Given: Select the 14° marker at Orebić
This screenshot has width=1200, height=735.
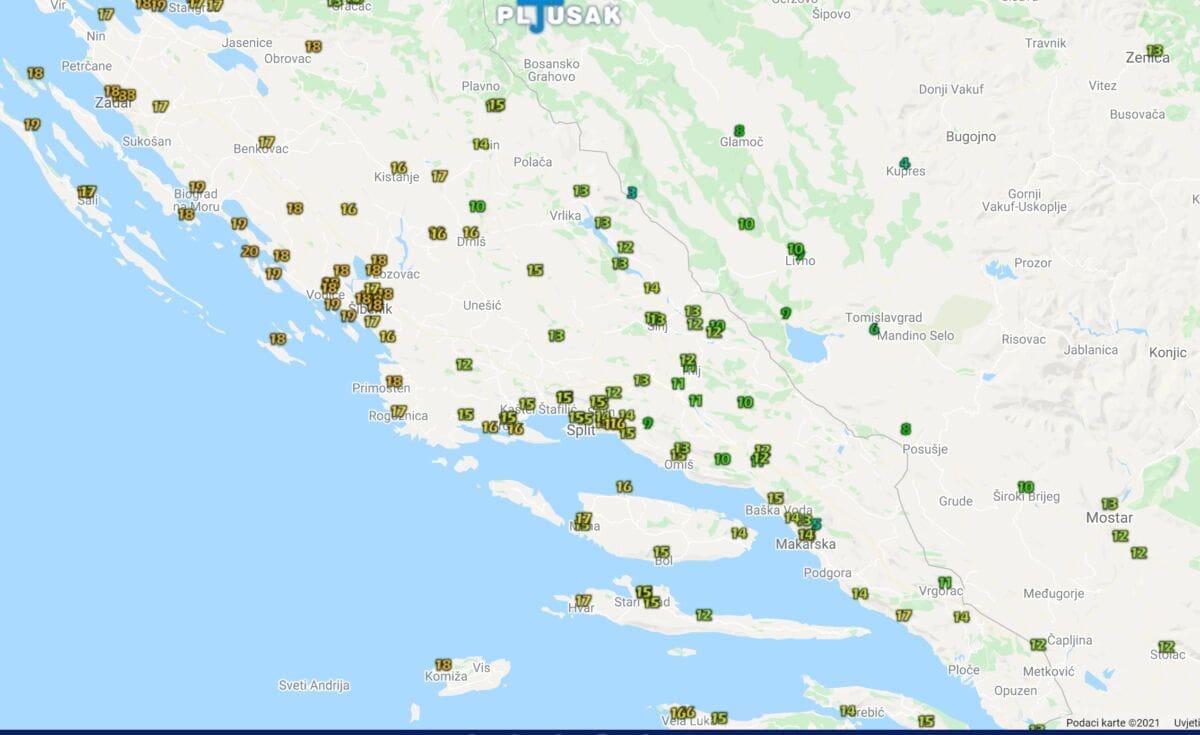Looking at the screenshot, I should coord(848,711).
